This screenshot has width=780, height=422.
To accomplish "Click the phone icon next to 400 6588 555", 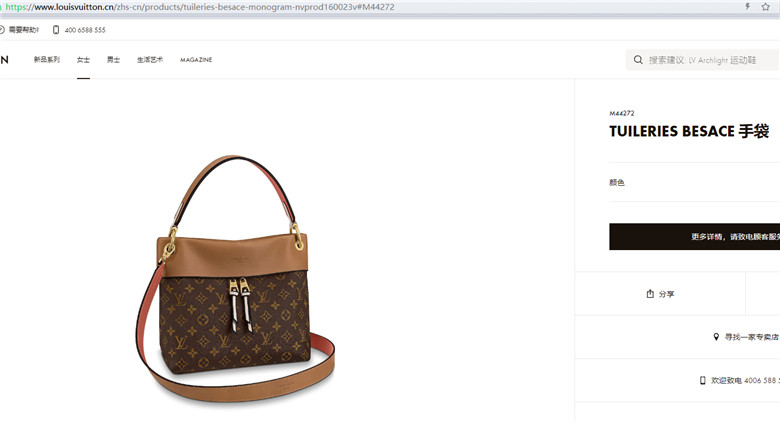I will [56, 30].
